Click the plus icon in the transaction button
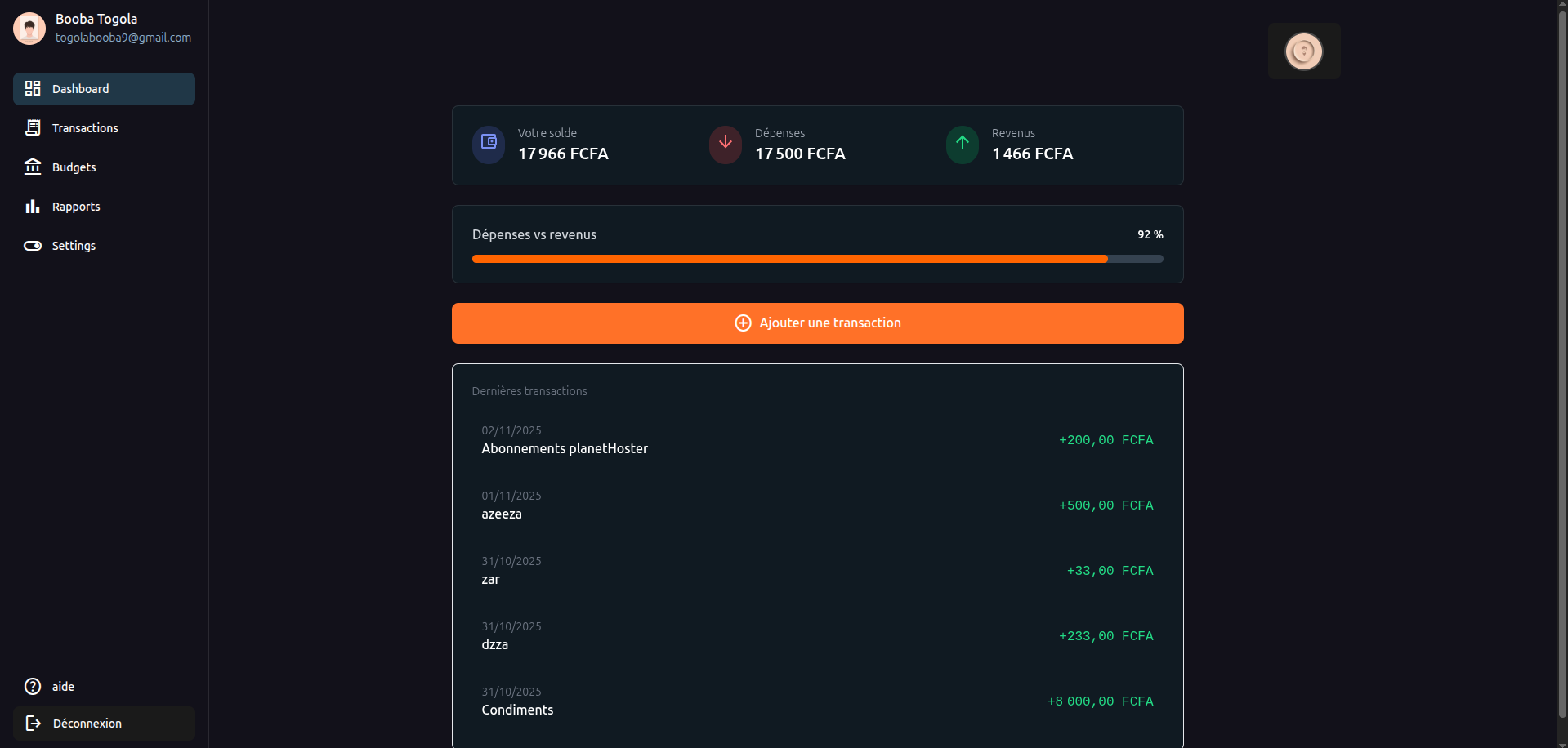Image resolution: width=1568 pixels, height=748 pixels. [743, 323]
